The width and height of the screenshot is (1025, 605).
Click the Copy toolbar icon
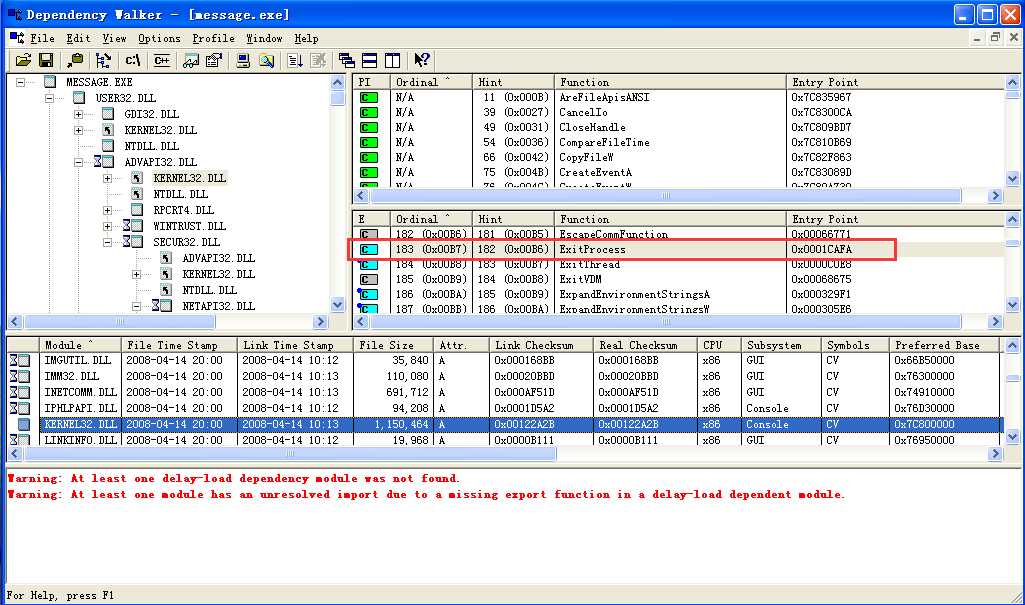pos(75,61)
